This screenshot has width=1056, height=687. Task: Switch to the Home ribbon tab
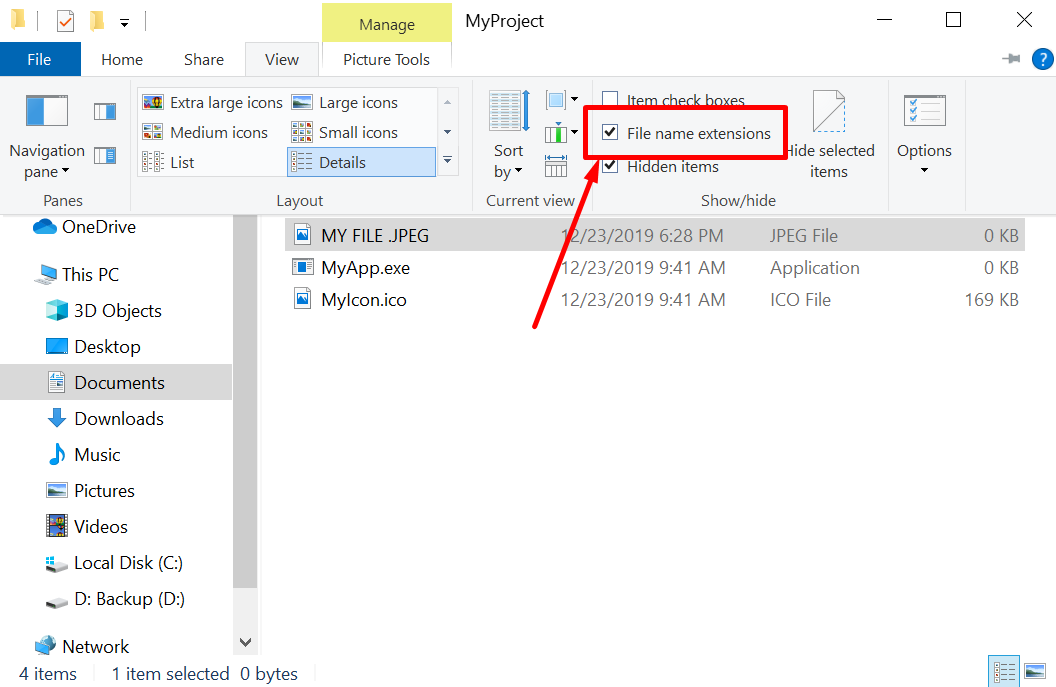pos(121,59)
